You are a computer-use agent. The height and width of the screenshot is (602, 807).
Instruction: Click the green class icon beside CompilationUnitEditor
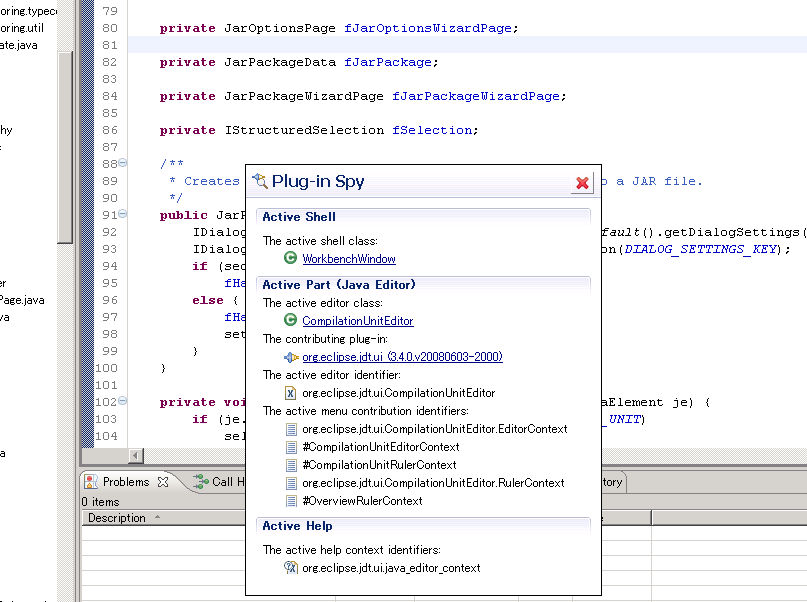point(290,320)
